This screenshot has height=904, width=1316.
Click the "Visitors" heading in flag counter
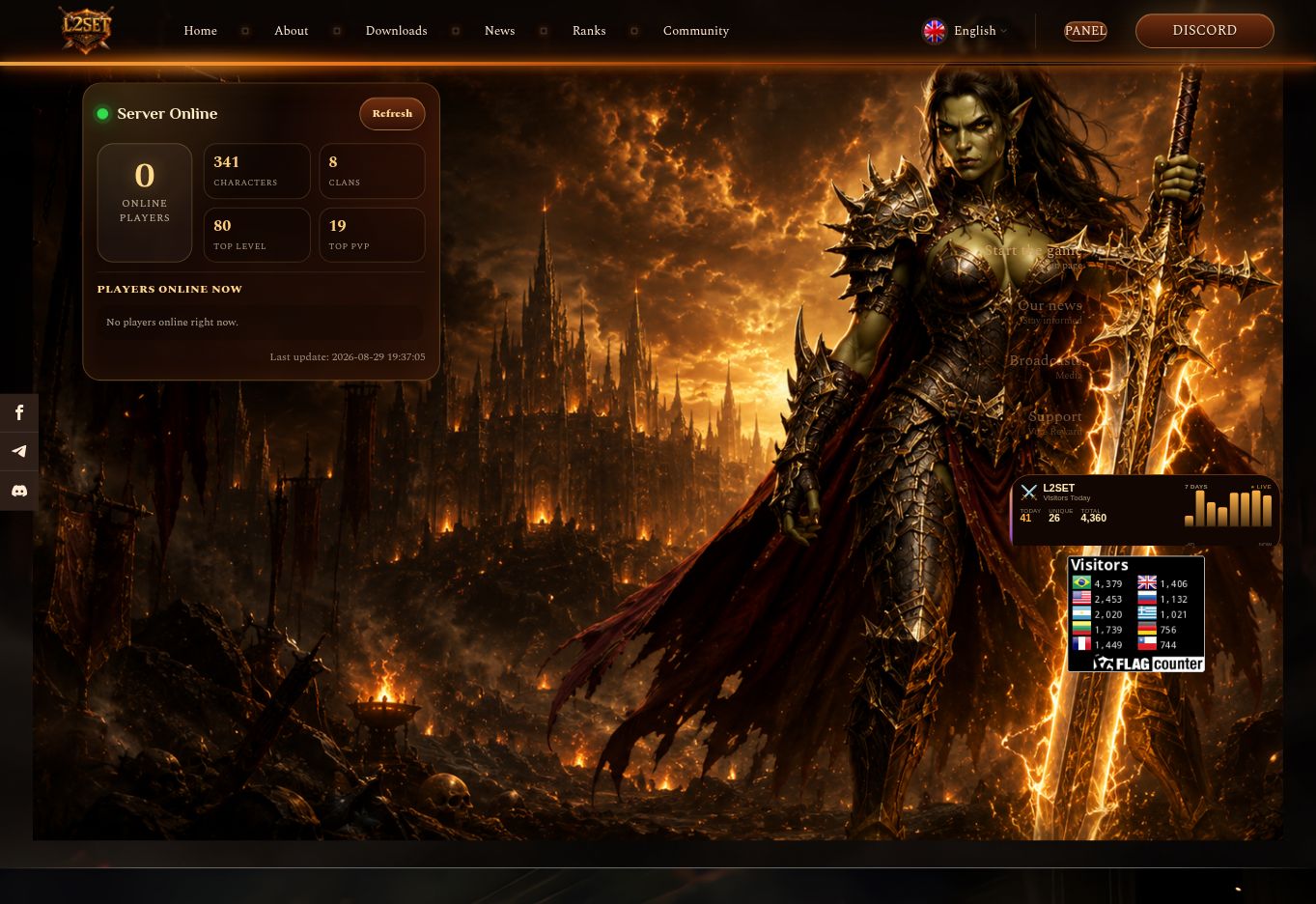pos(1100,566)
